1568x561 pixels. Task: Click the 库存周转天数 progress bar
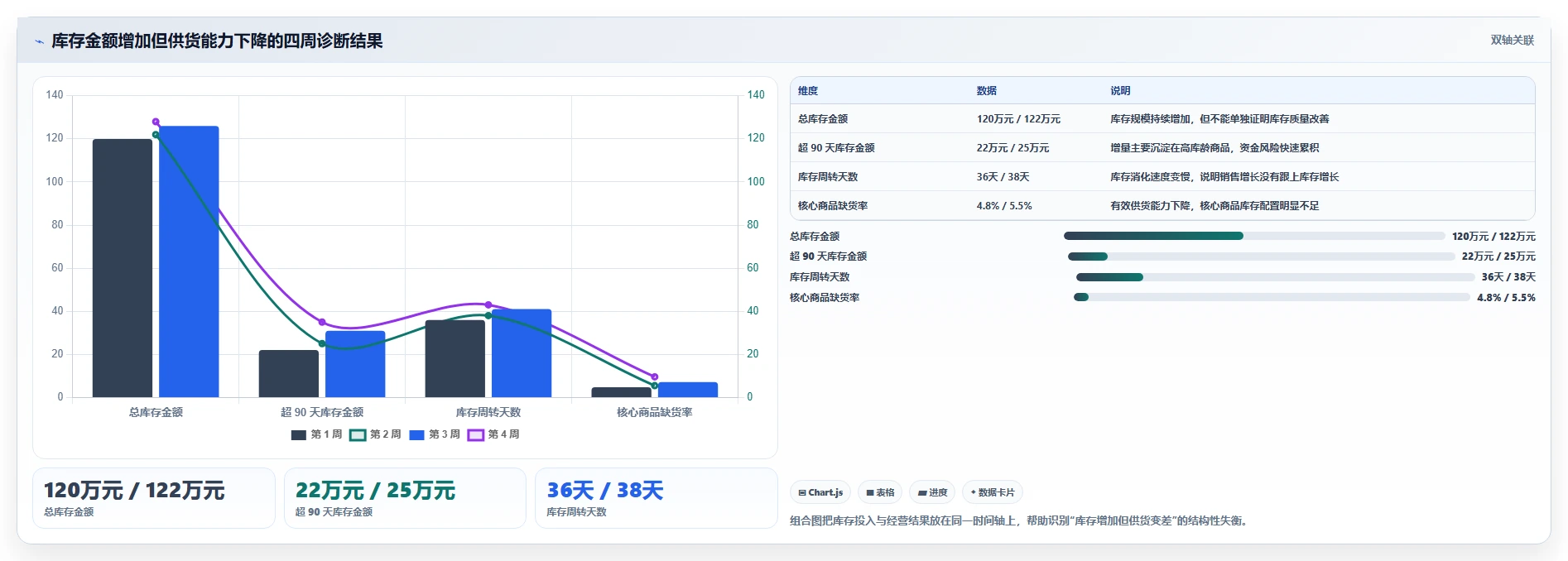(1275, 277)
